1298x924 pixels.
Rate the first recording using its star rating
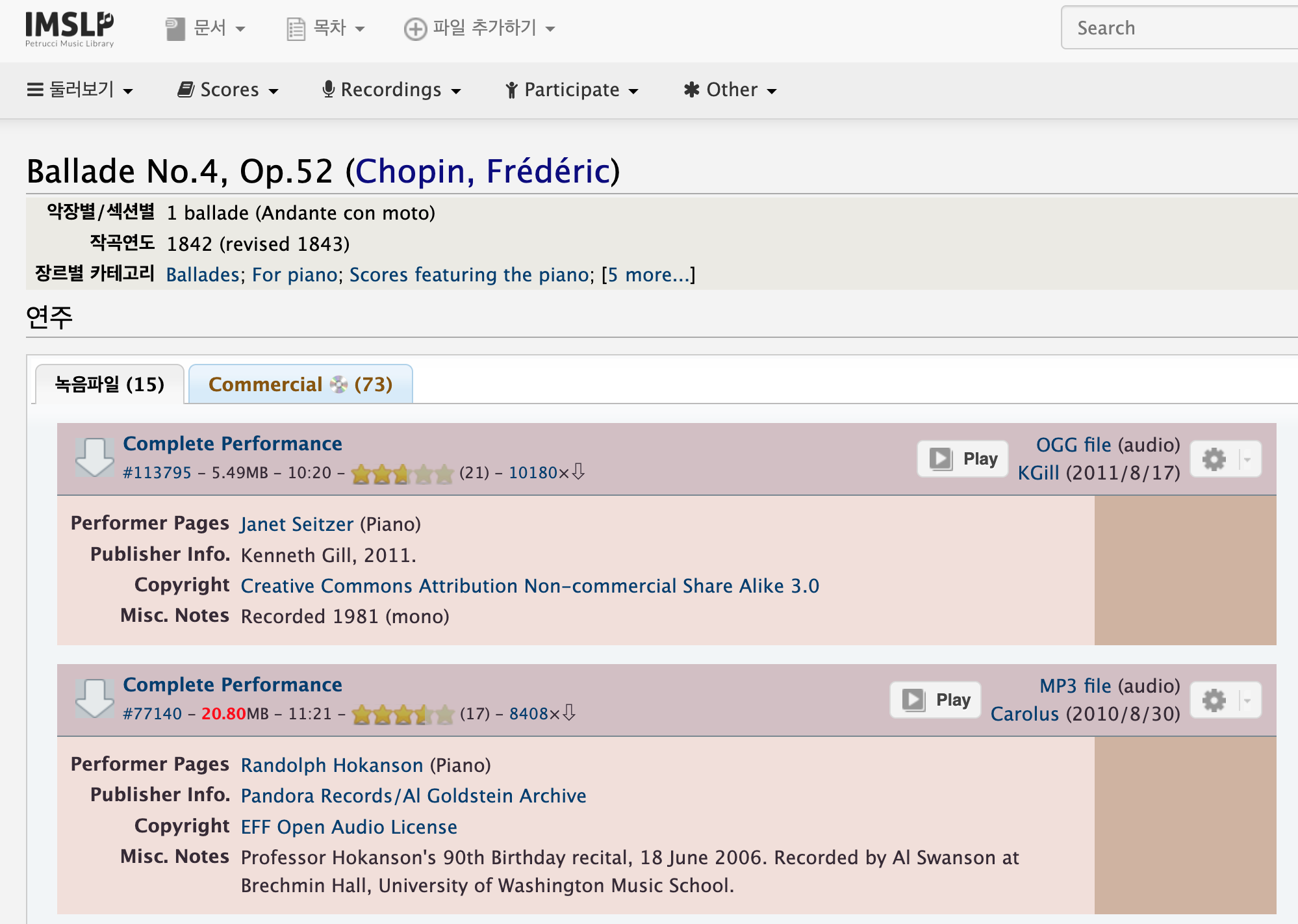click(x=401, y=474)
